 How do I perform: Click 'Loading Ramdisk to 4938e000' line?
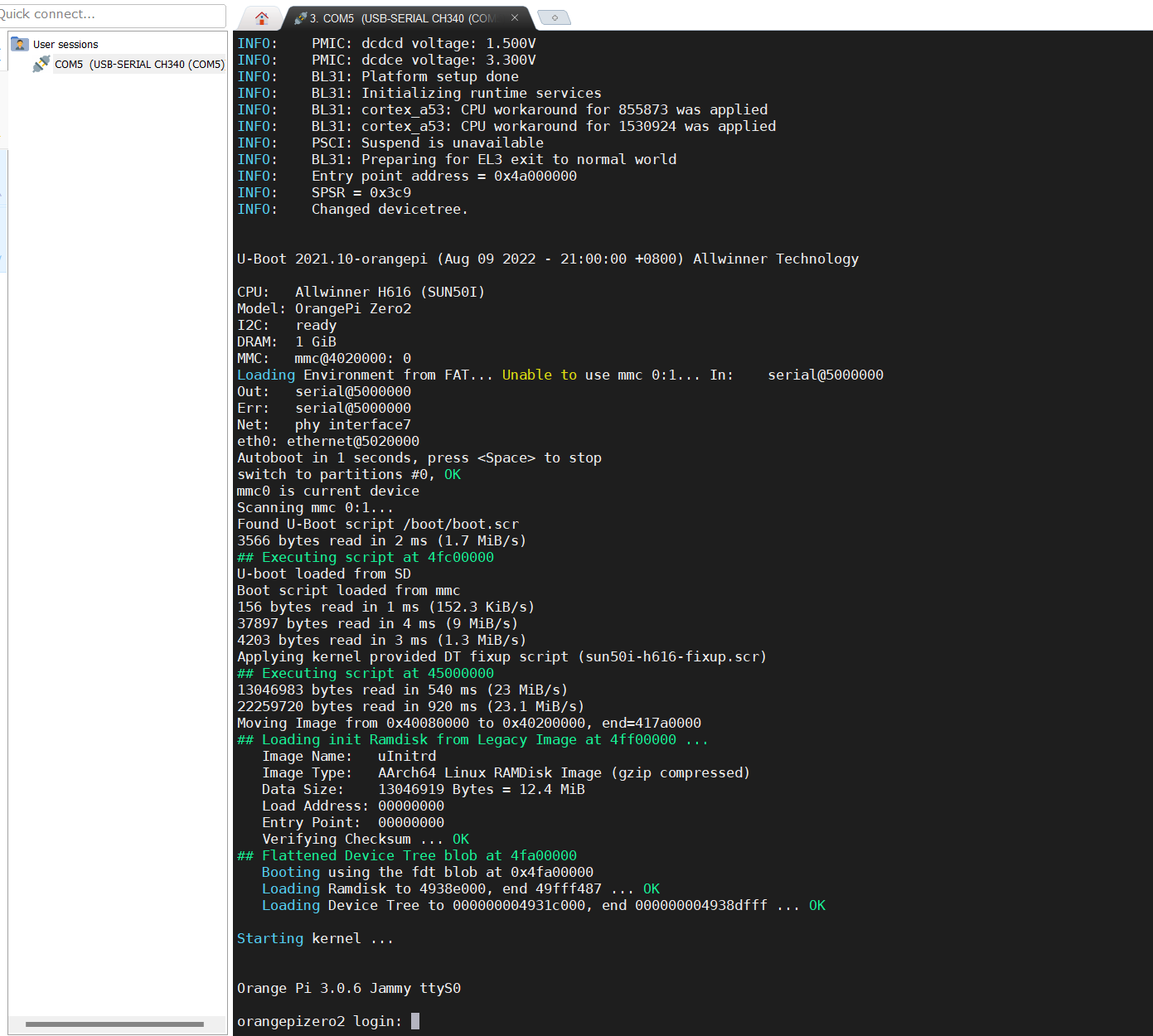click(x=461, y=888)
